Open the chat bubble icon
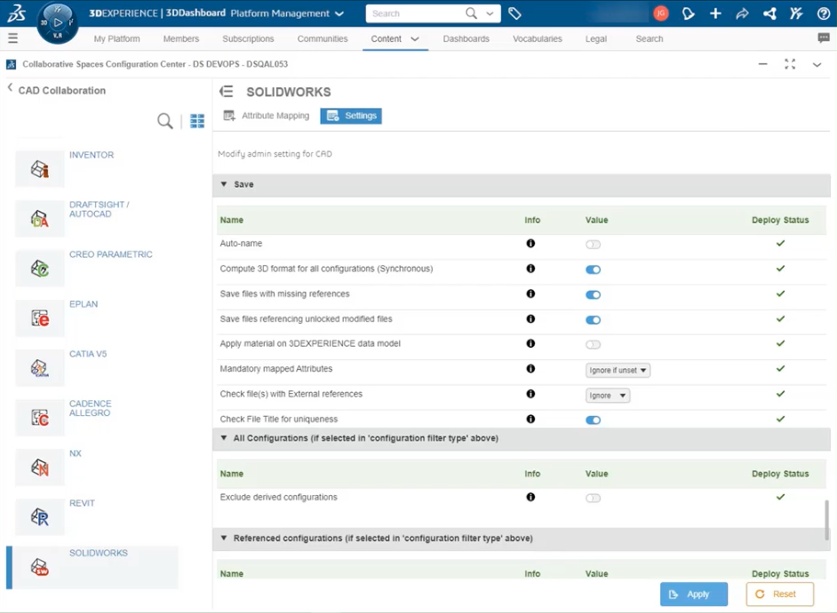The height and width of the screenshot is (613, 837). pyautogui.click(x=824, y=38)
